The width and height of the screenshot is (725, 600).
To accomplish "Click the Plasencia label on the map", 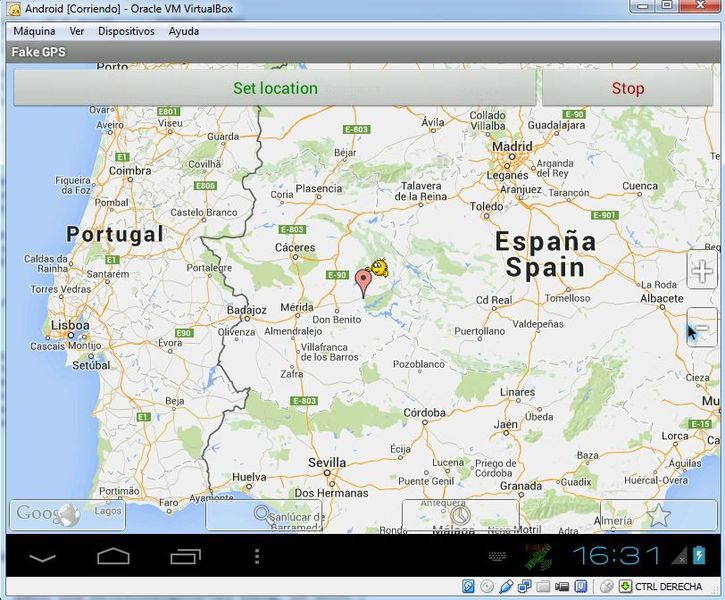I will [x=319, y=188].
